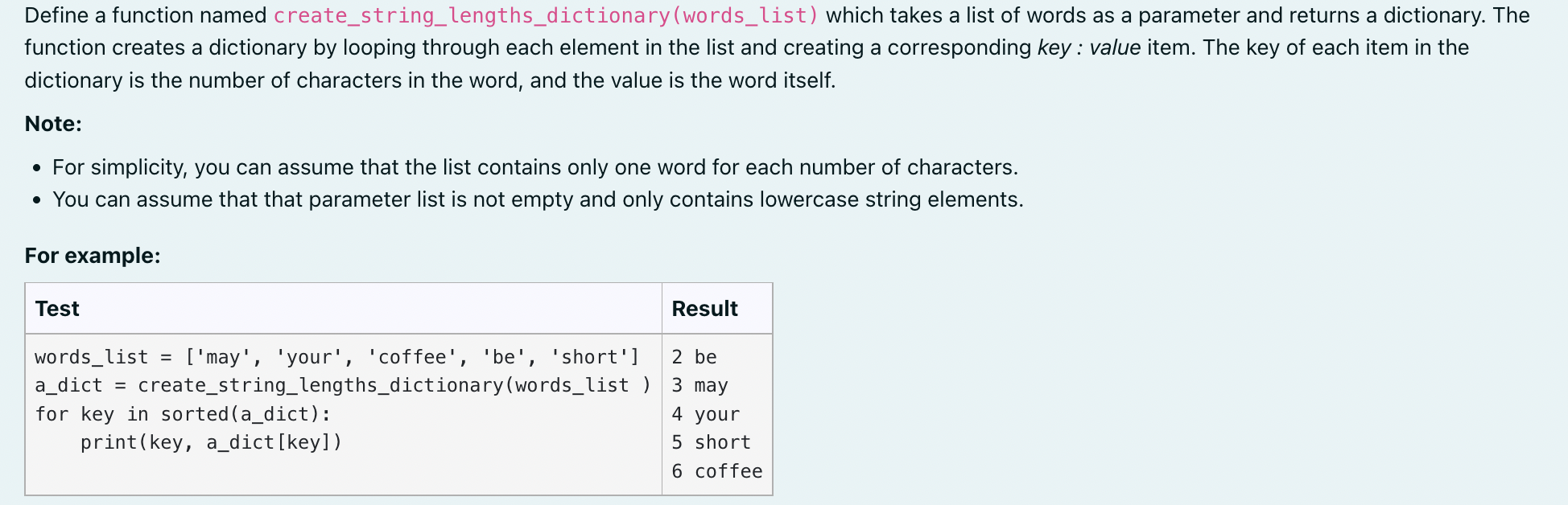Click the '3 may' result line
1568x505 pixels.
point(699,385)
